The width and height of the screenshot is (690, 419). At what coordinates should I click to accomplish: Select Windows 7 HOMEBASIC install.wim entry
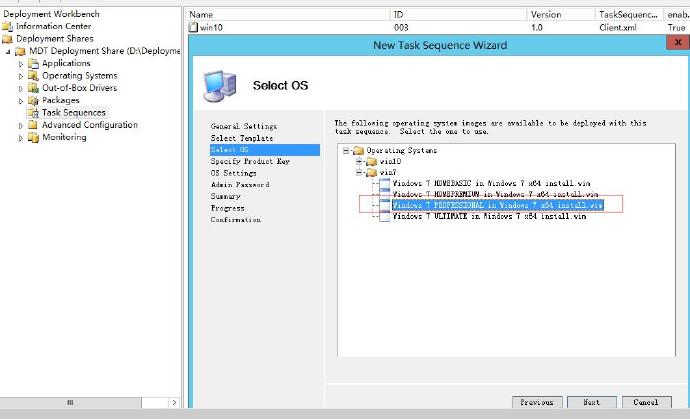(491, 184)
